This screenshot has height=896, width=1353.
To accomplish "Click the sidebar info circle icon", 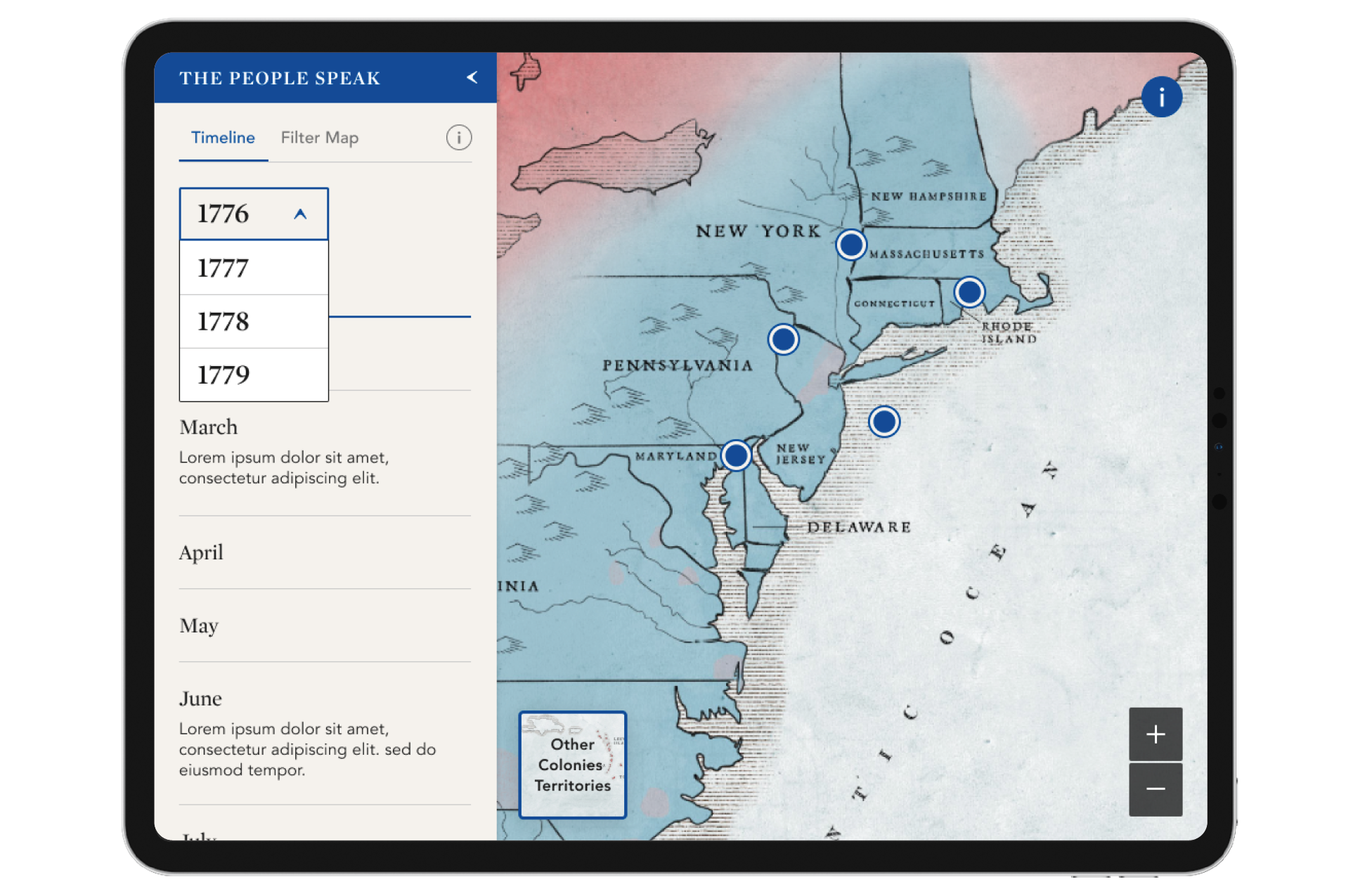I will pos(459,138).
